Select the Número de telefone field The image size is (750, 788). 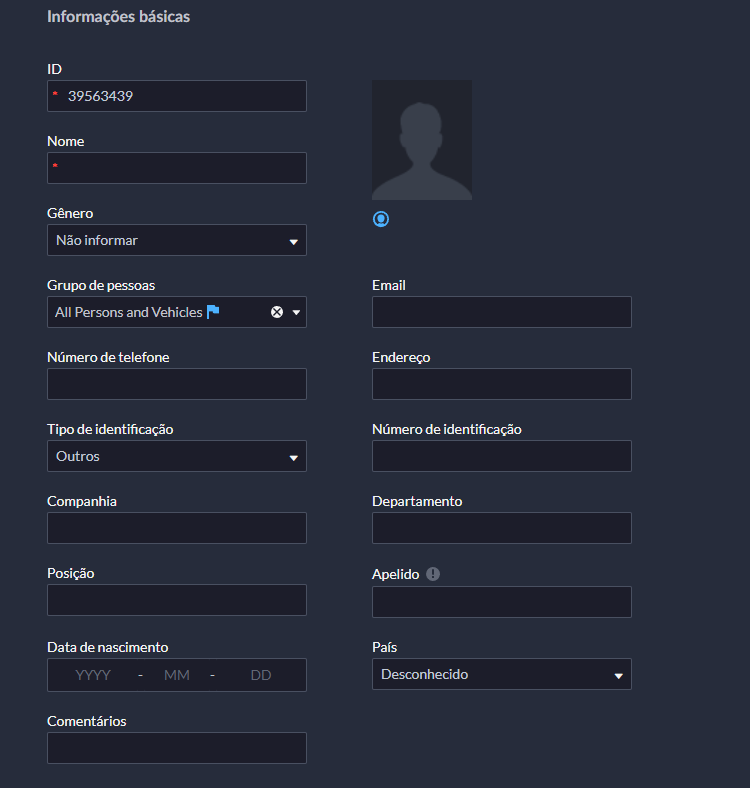177,384
